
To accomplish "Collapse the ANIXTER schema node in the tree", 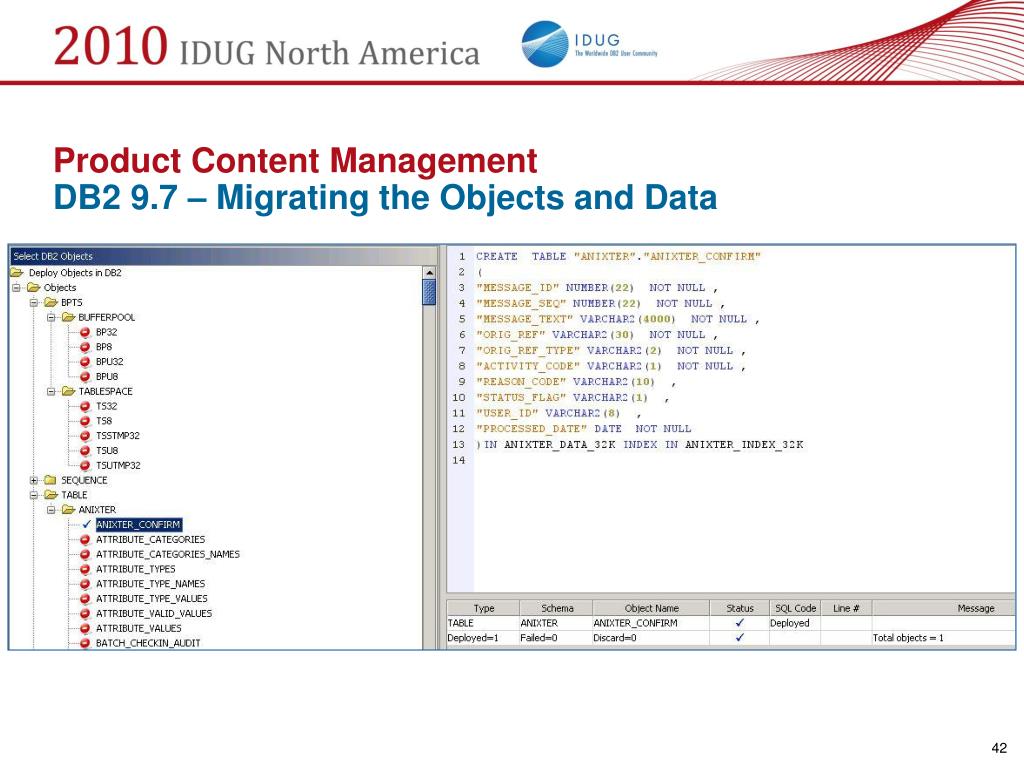I will point(51,510).
